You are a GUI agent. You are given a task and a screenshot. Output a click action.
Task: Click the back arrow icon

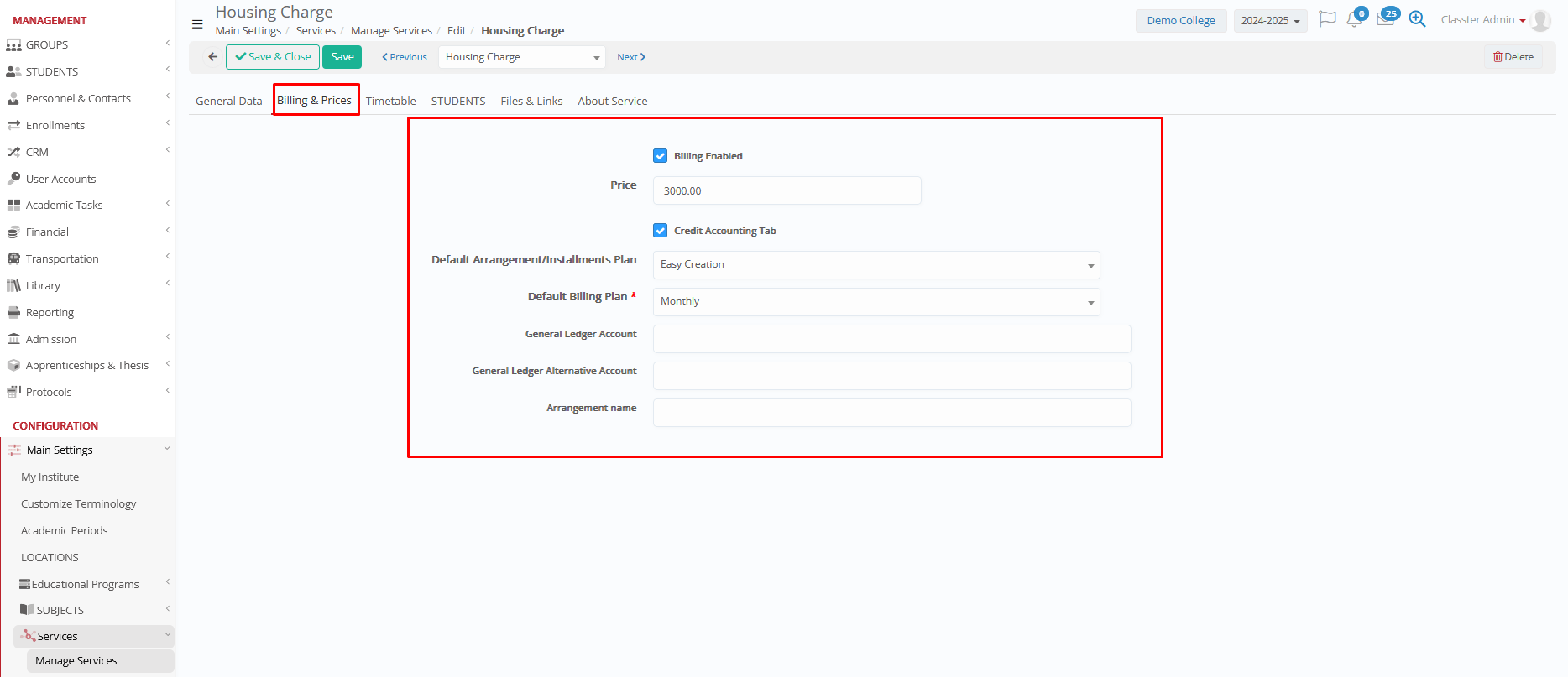(213, 57)
